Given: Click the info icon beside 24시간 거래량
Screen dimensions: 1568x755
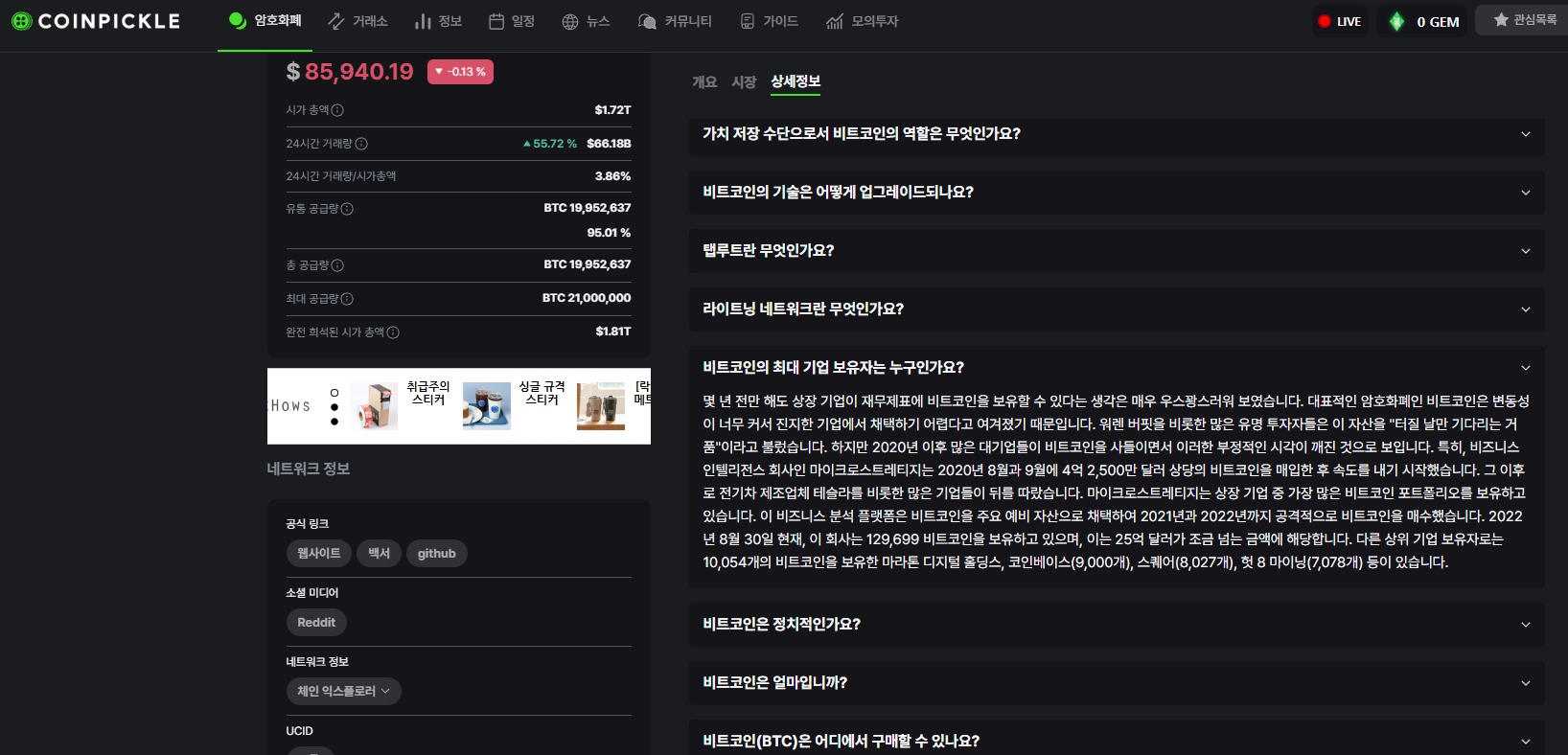Looking at the screenshot, I should [361, 144].
